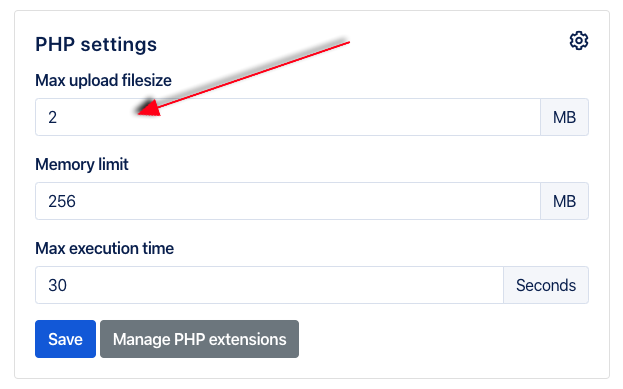This screenshot has width=623, height=389.
Task: Focus the Max upload filesize input field
Action: (288, 117)
